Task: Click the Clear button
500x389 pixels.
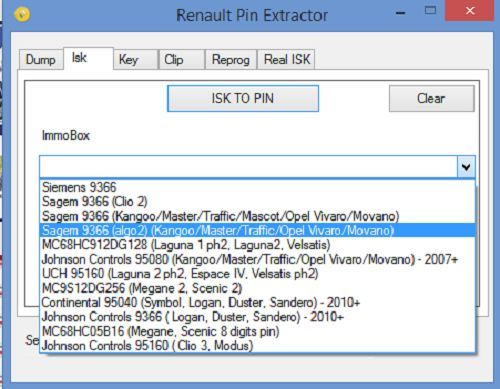Action: coord(431,98)
